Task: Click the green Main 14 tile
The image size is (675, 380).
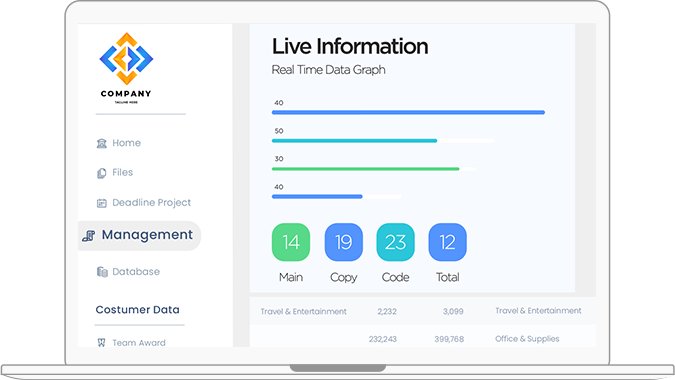Action: coord(291,242)
